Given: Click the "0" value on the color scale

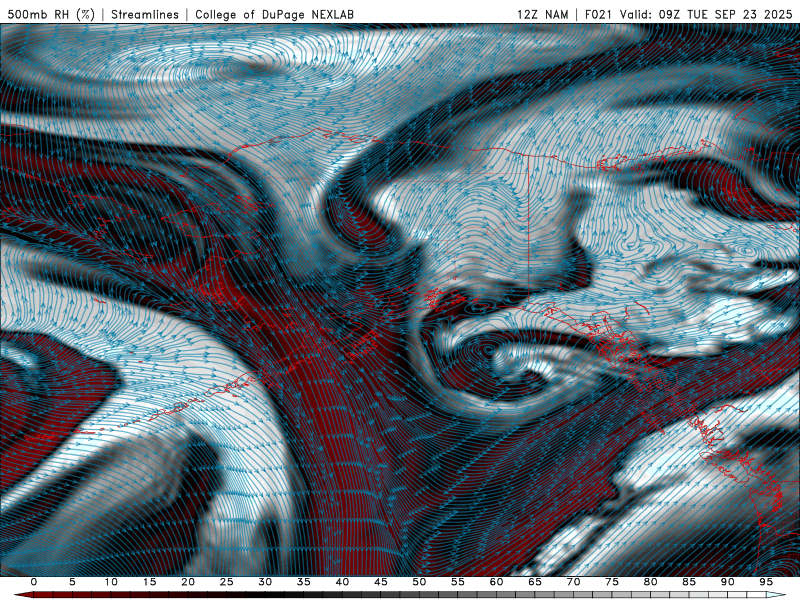Looking at the screenshot, I should pyautogui.click(x=34, y=582).
